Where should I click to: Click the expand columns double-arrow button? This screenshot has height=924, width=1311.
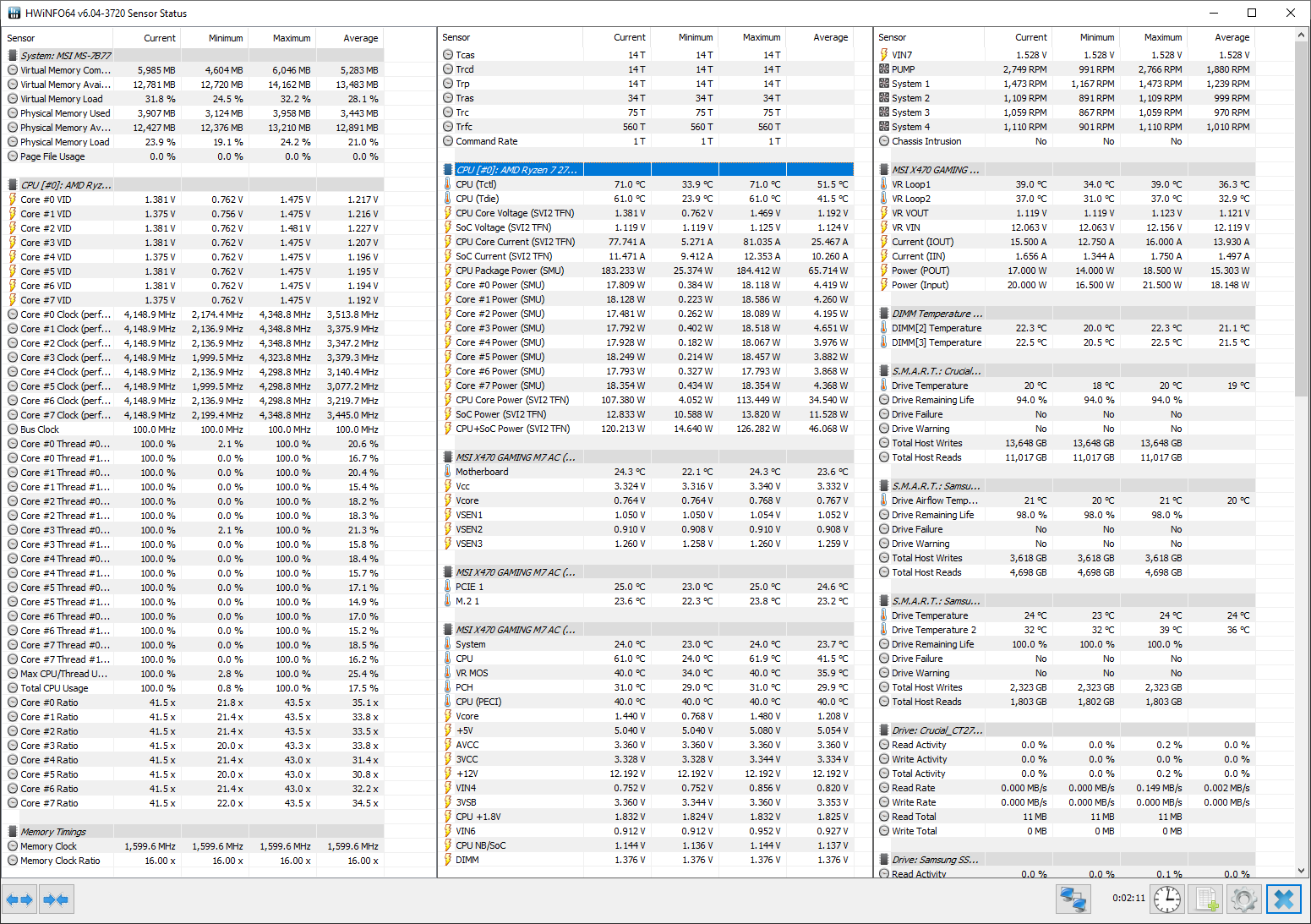tap(19, 899)
